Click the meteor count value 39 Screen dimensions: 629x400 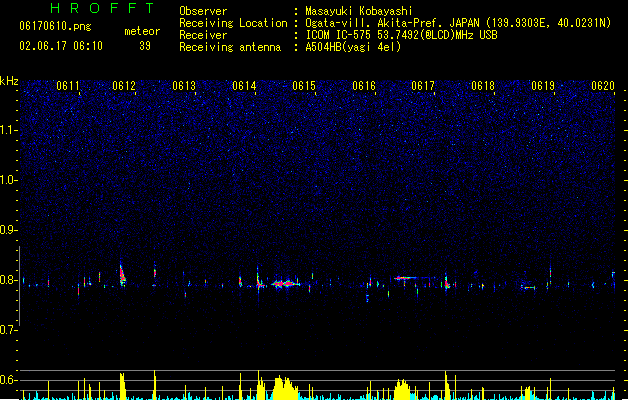click(145, 46)
